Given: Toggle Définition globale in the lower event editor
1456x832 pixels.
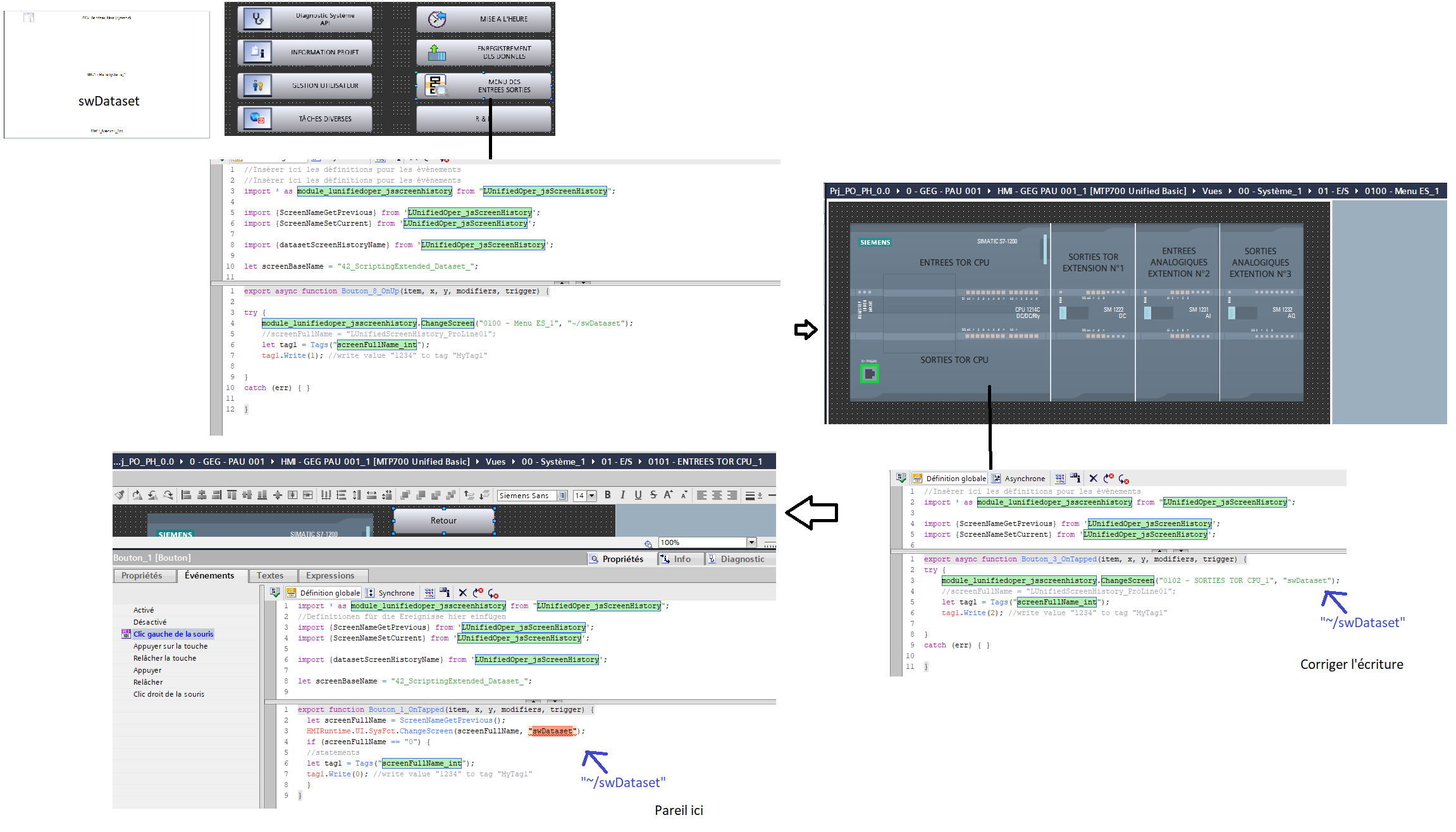Looking at the screenshot, I should (324, 592).
